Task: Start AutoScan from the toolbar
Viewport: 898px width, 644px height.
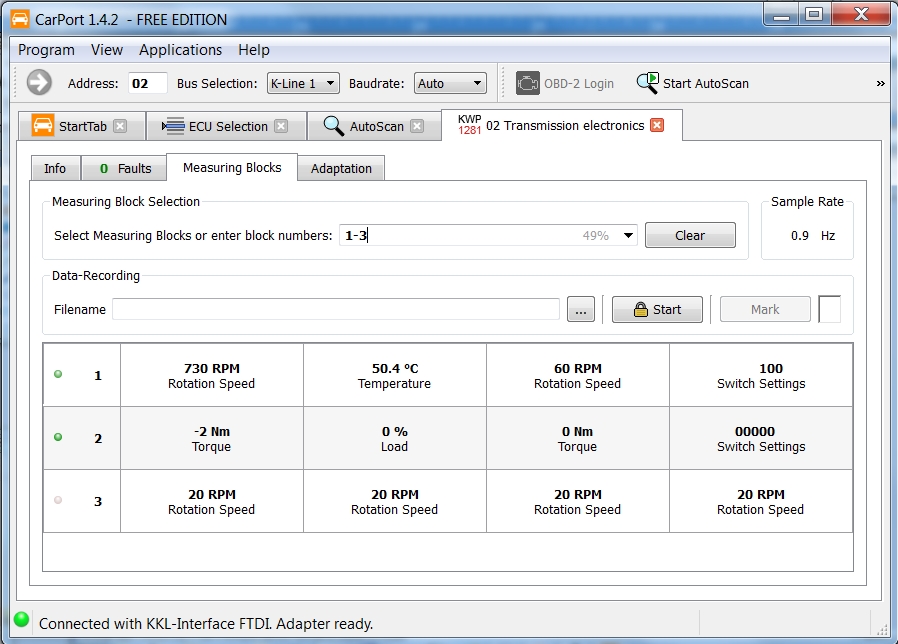Action: (x=694, y=83)
